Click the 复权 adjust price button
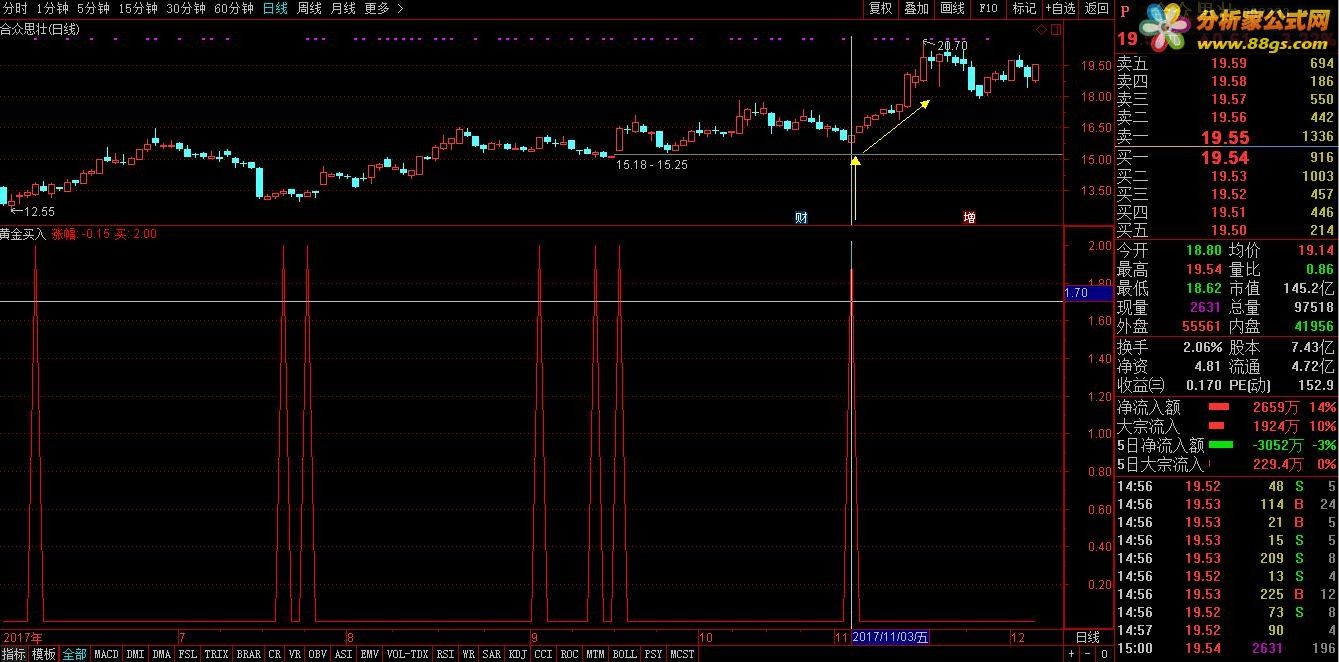This screenshot has width=1339, height=662. point(880,8)
